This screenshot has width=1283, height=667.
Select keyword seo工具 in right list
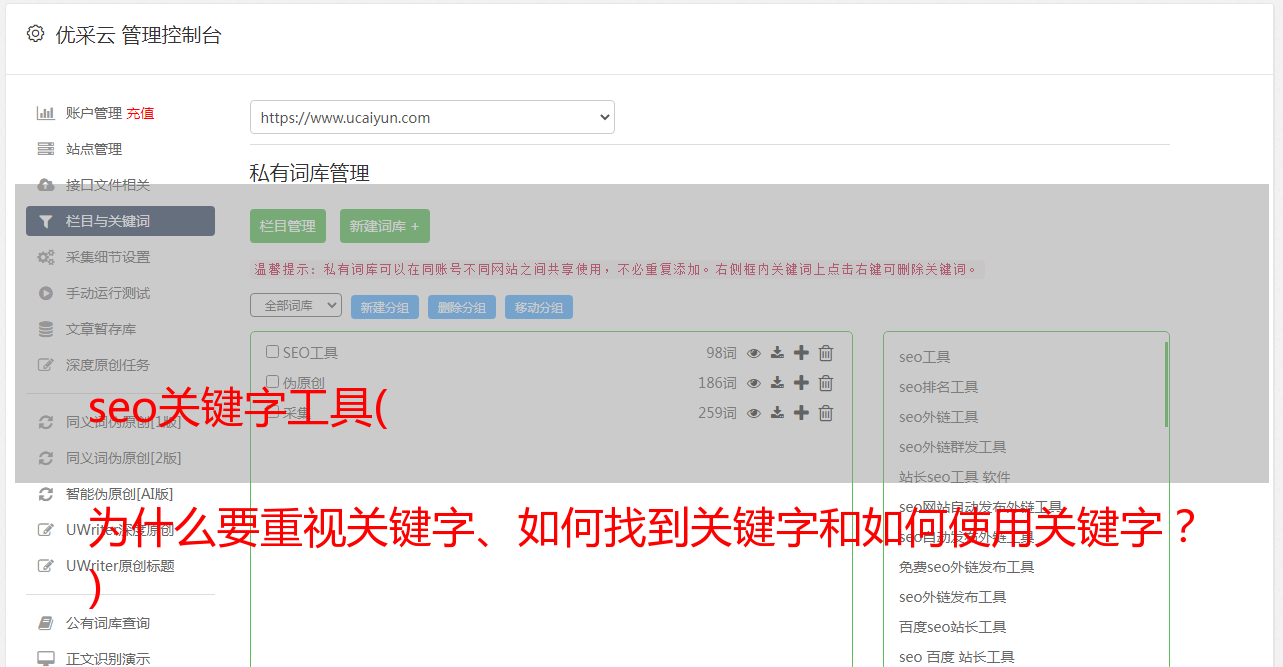pyautogui.click(x=925, y=357)
